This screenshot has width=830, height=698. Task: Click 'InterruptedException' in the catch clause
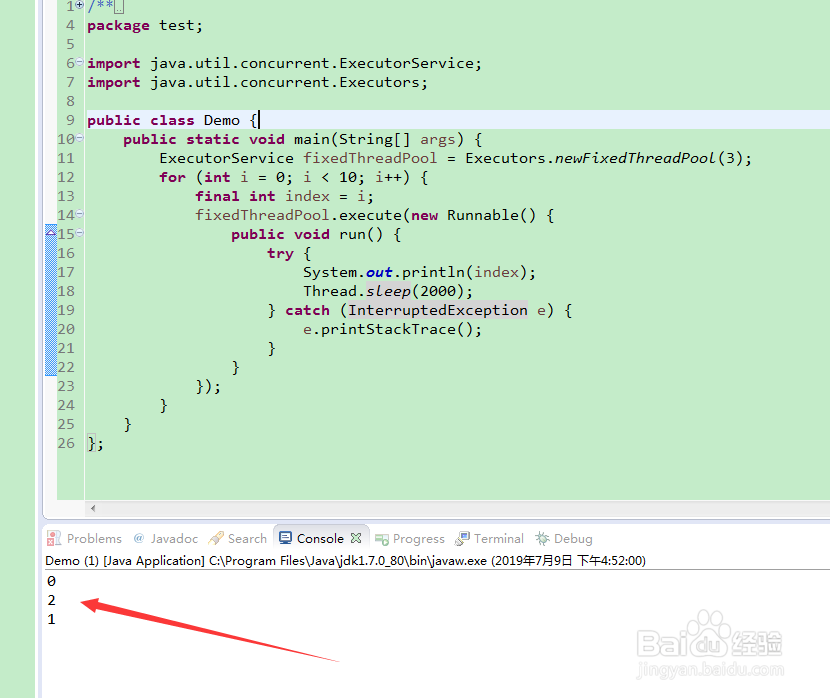(438, 310)
